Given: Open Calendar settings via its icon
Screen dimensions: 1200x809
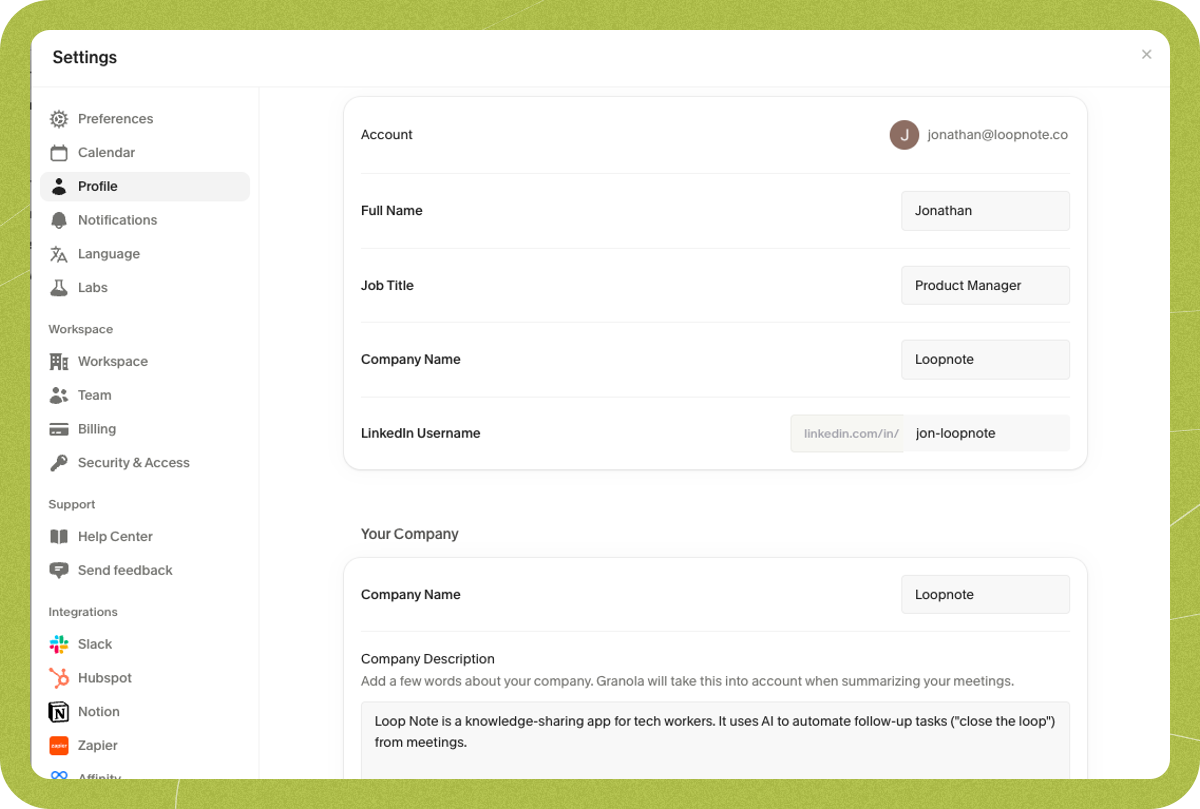Looking at the screenshot, I should (59, 153).
